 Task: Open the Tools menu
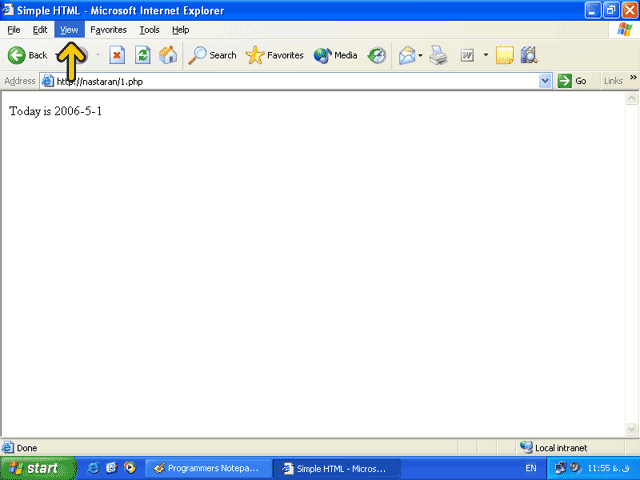(149, 30)
